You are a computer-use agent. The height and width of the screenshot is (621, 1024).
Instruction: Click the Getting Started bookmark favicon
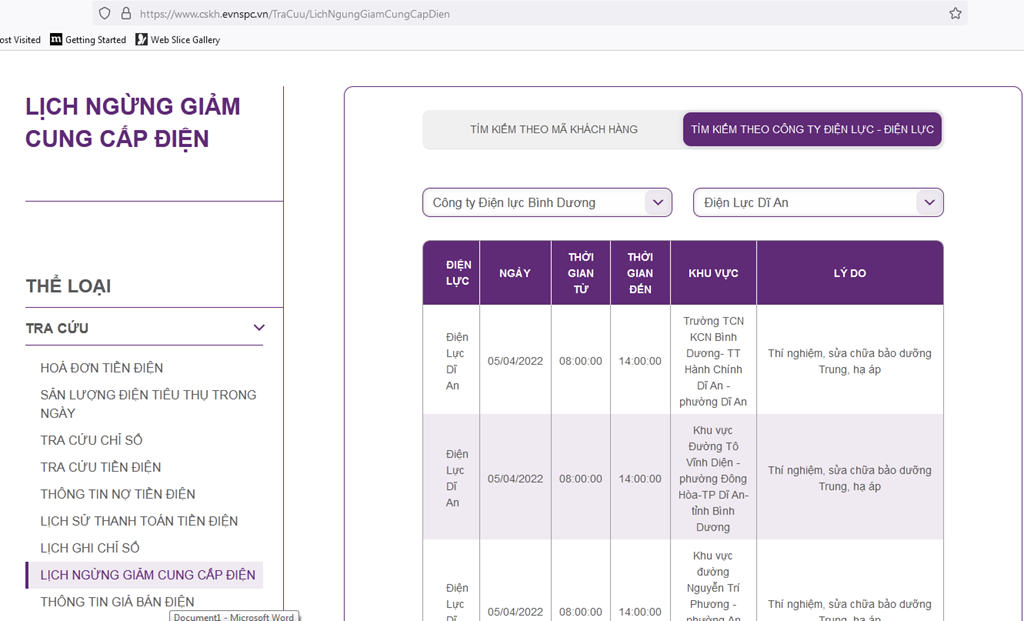pos(56,39)
